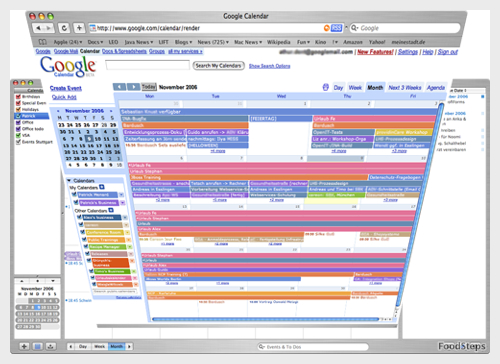Screen dimensions: 500x364
Task: Toggle Birthdays calendar in iCal list
Action: pos(18,97)
